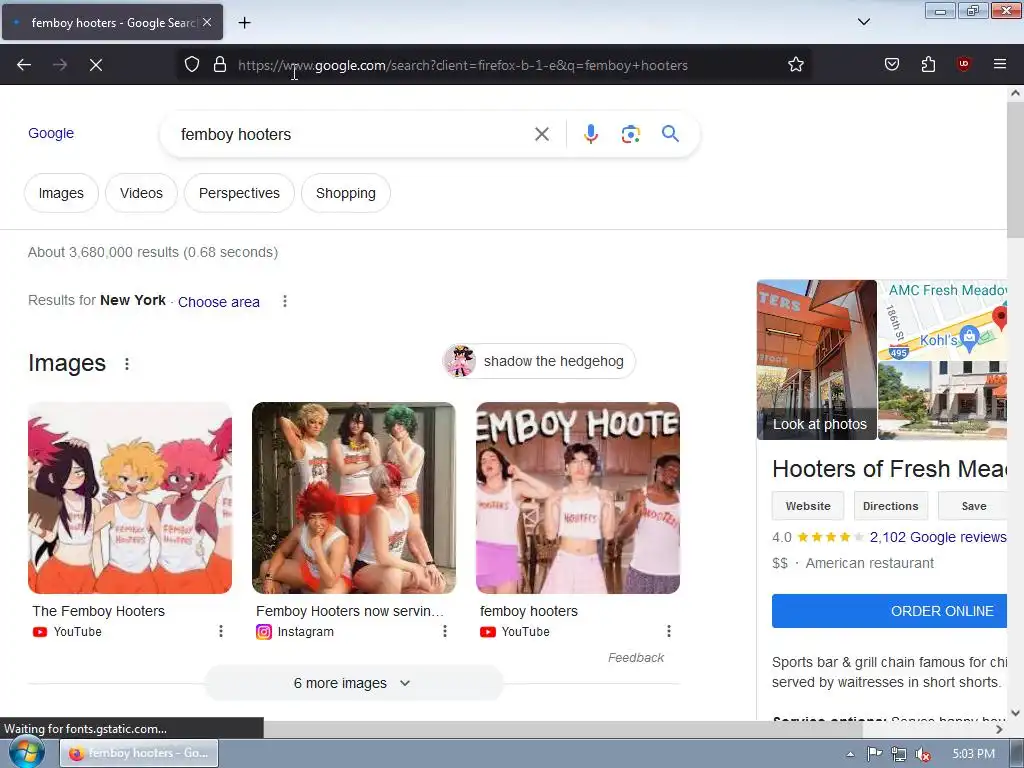Open location options three-dot menu

pos(285,301)
